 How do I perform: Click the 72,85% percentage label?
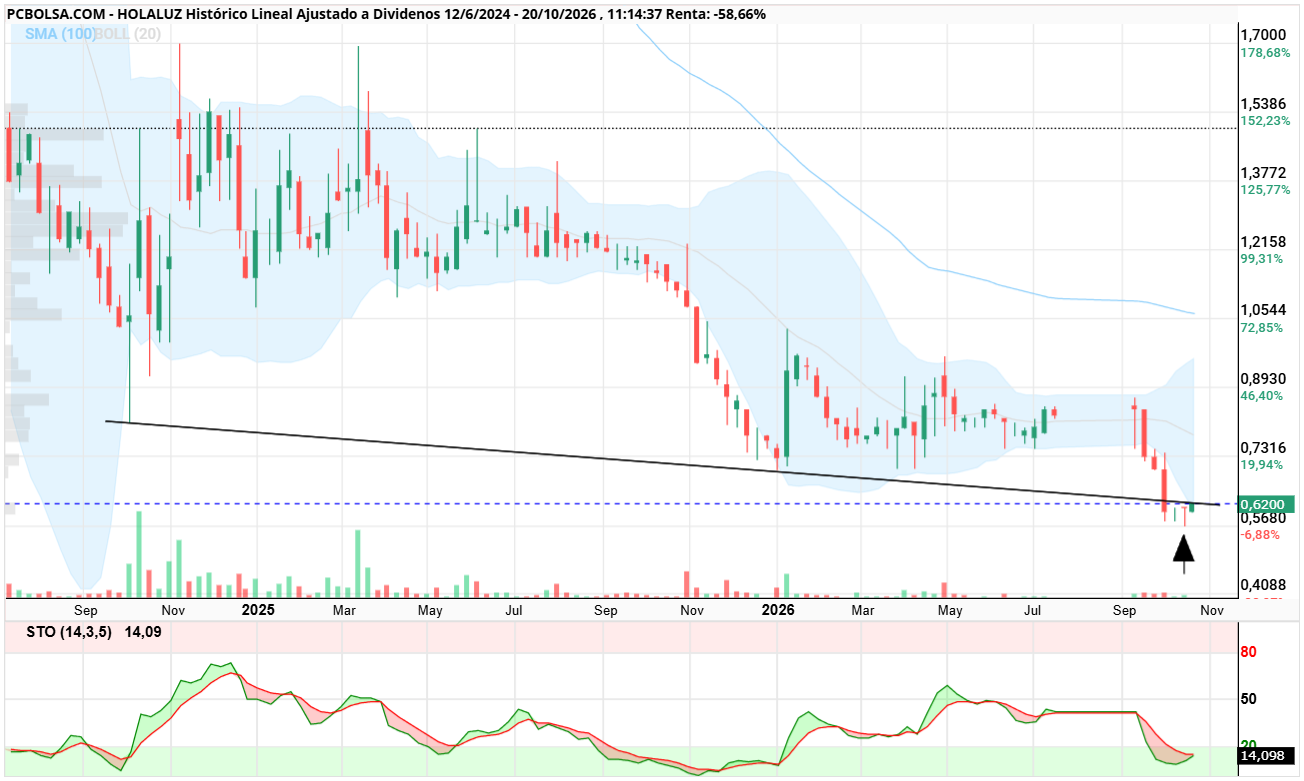click(1263, 328)
